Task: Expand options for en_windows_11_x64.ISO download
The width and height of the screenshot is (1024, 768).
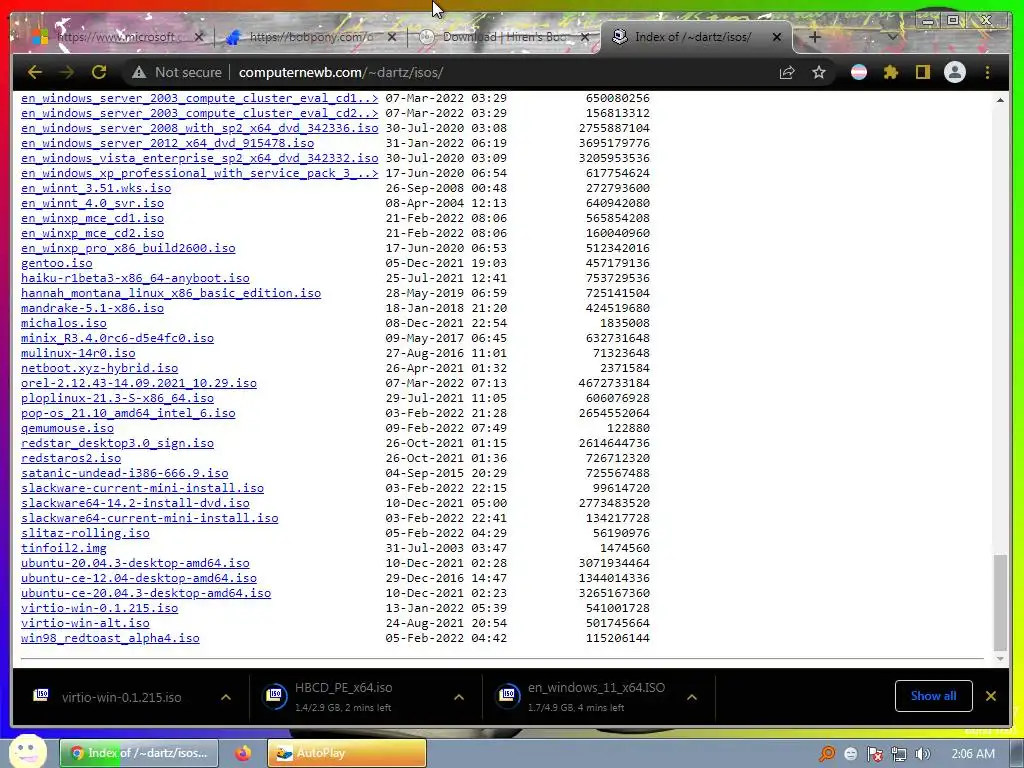Action: [x=692, y=697]
